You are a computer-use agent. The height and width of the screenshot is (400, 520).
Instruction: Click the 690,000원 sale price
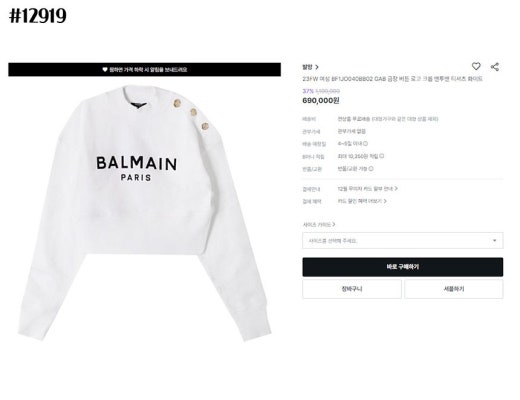tap(321, 100)
